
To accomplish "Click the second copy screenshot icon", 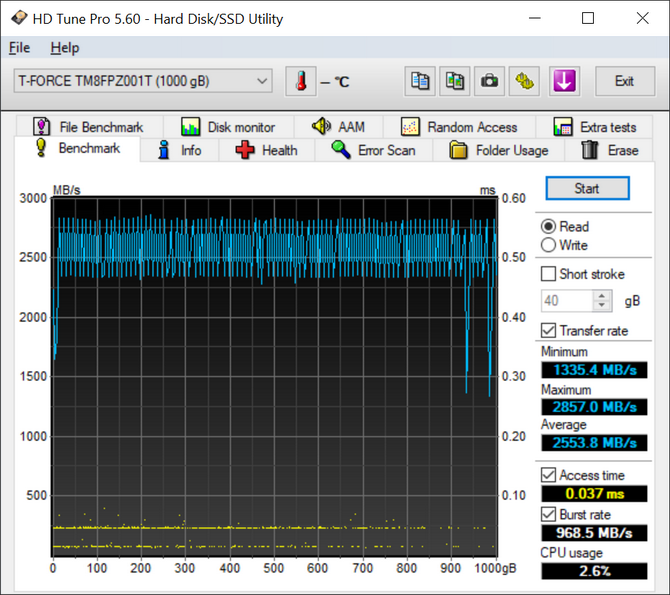I will pyautogui.click(x=455, y=81).
